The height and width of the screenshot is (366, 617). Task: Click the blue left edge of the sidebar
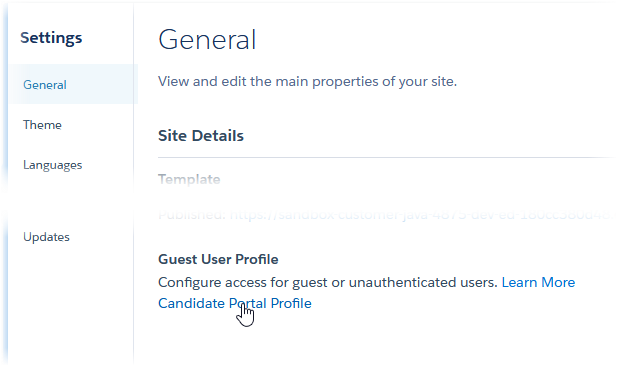click(5, 185)
